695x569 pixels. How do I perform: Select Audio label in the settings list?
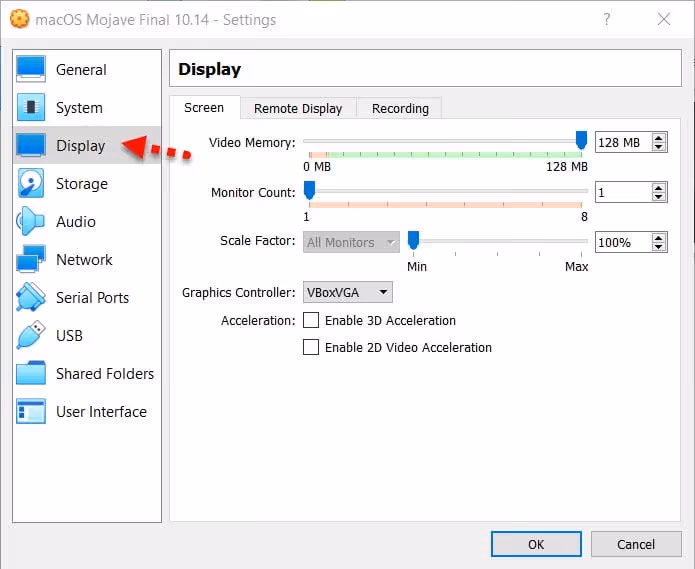pyautogui.click(x=76, y=222)
